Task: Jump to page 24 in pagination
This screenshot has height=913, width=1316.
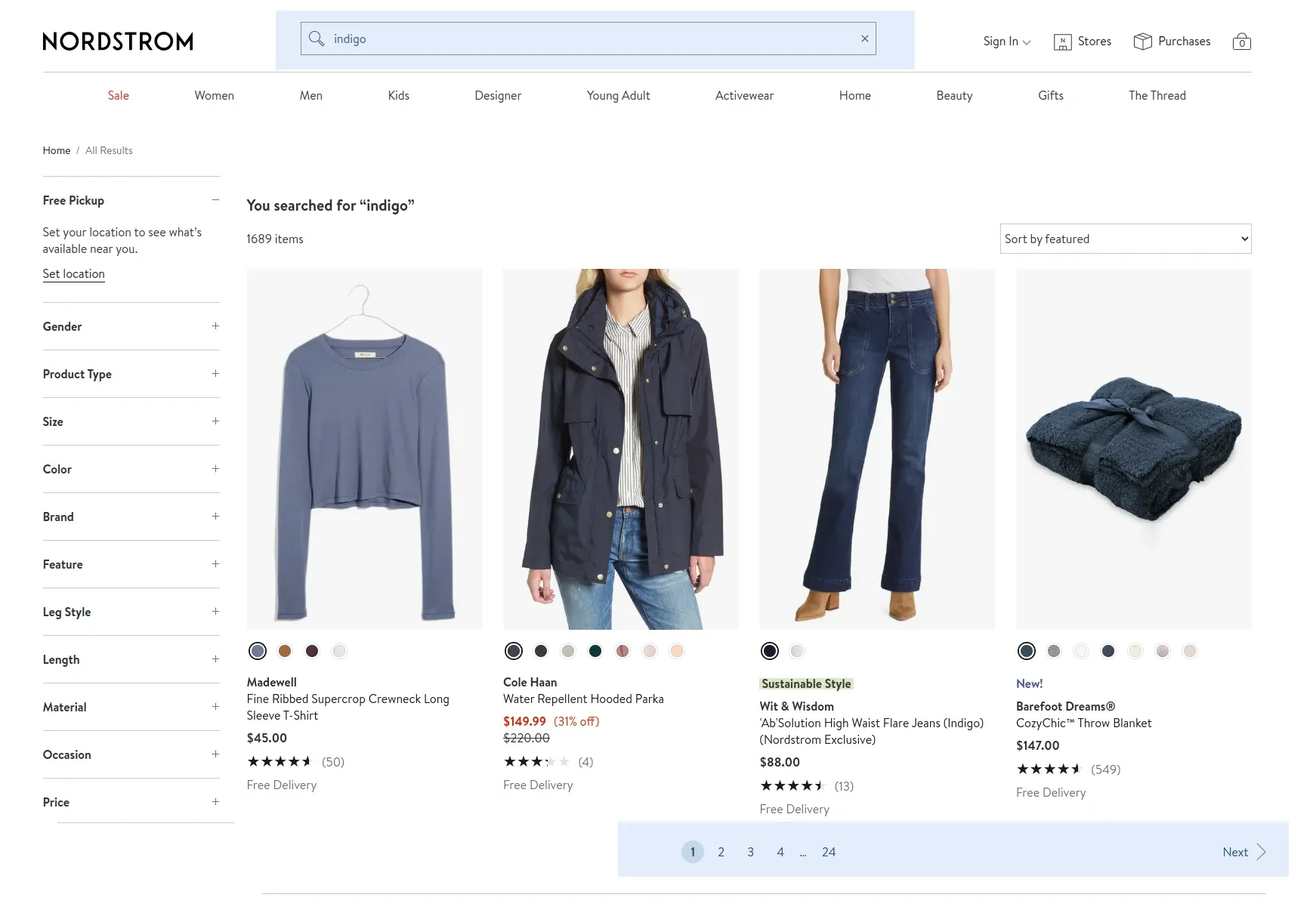Action: [828, 851]
